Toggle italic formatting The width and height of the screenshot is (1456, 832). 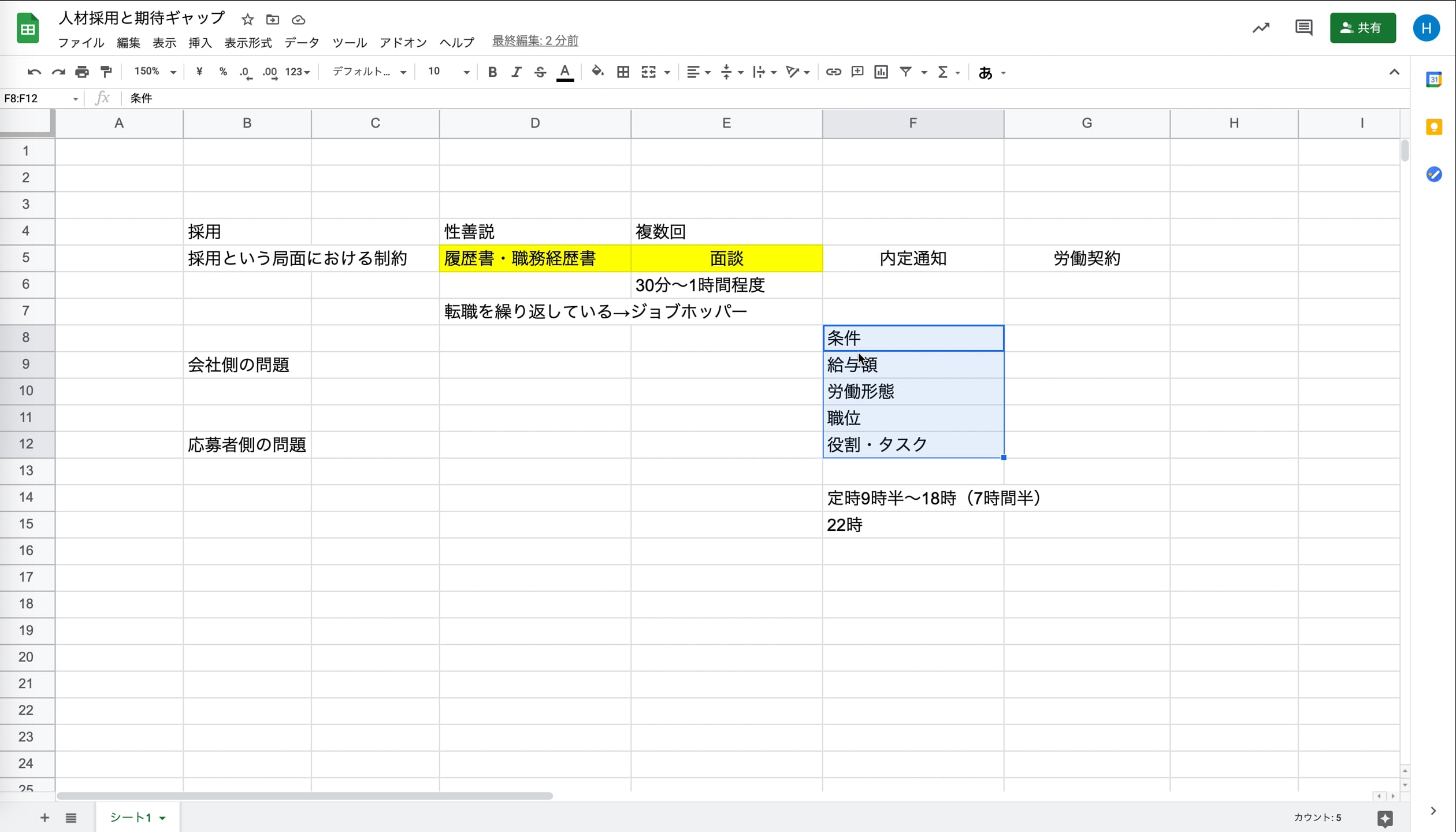coord(516,72)
